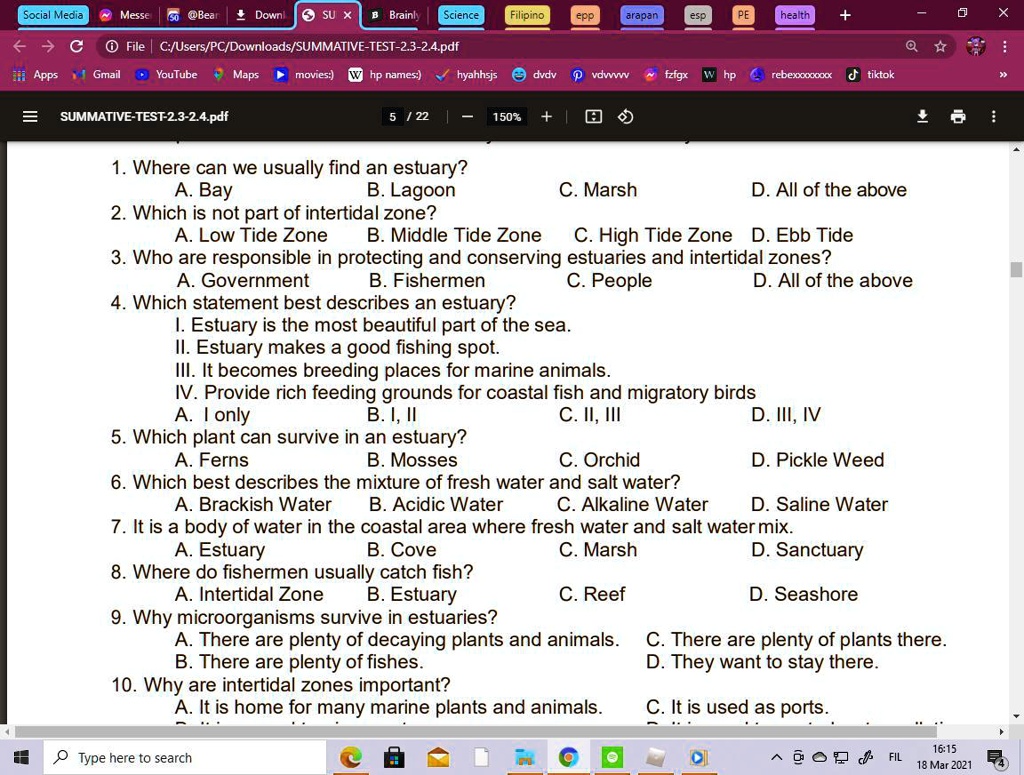The height and width of the screenshot is (775, 1024).
Task: Bookmark this page with the star icon
Action: (x=939, y=46)
